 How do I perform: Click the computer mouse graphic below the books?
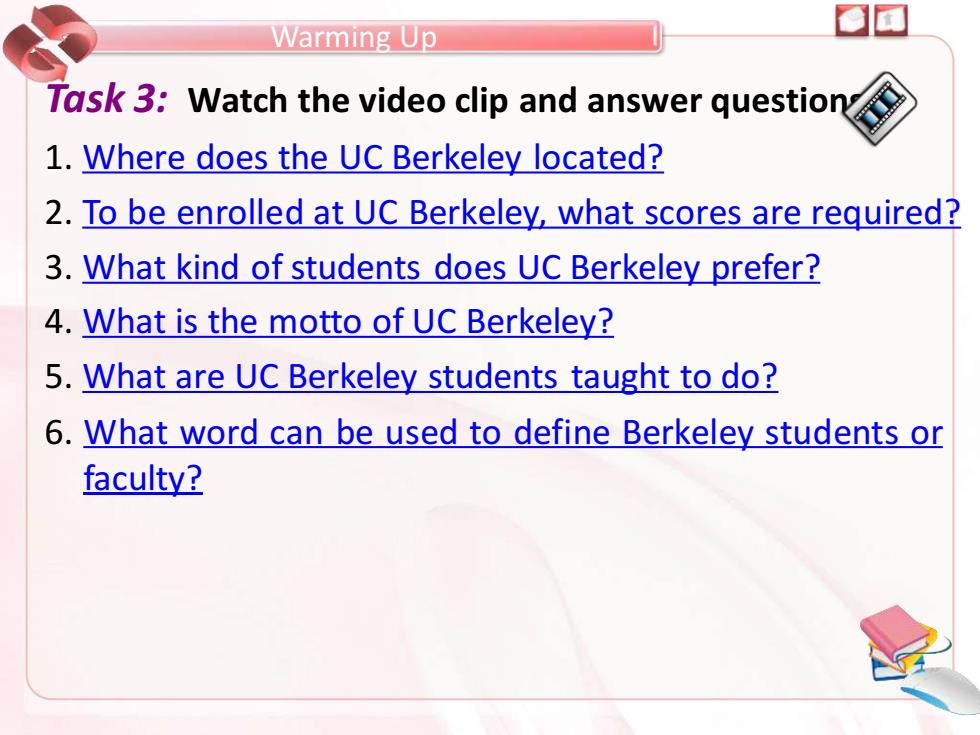[x=941, y=689]
